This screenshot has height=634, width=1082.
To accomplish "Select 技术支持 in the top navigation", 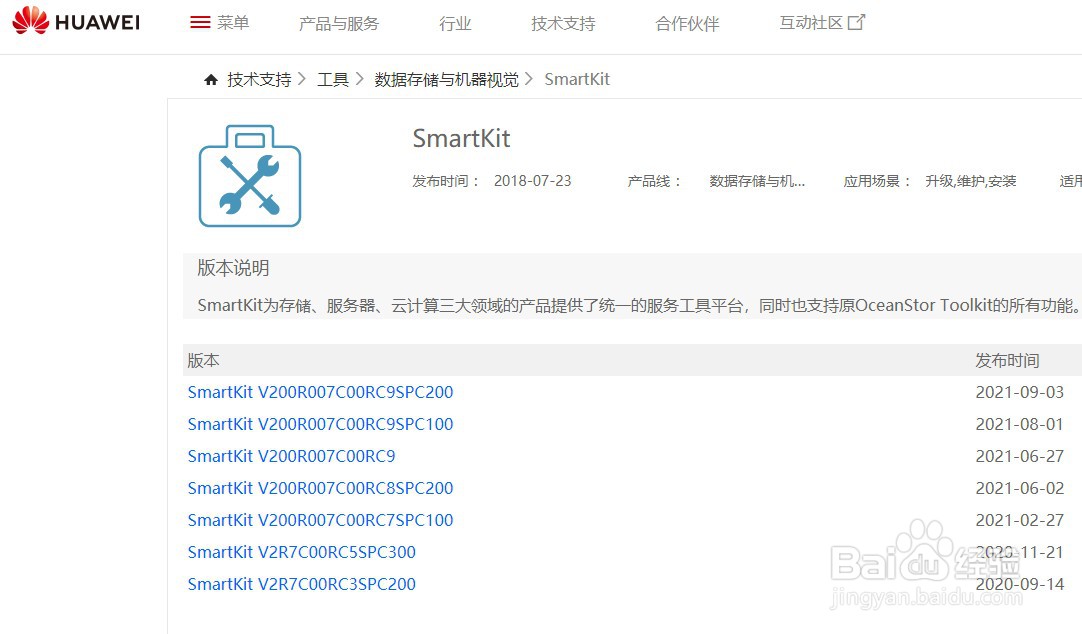I will 562,23.
